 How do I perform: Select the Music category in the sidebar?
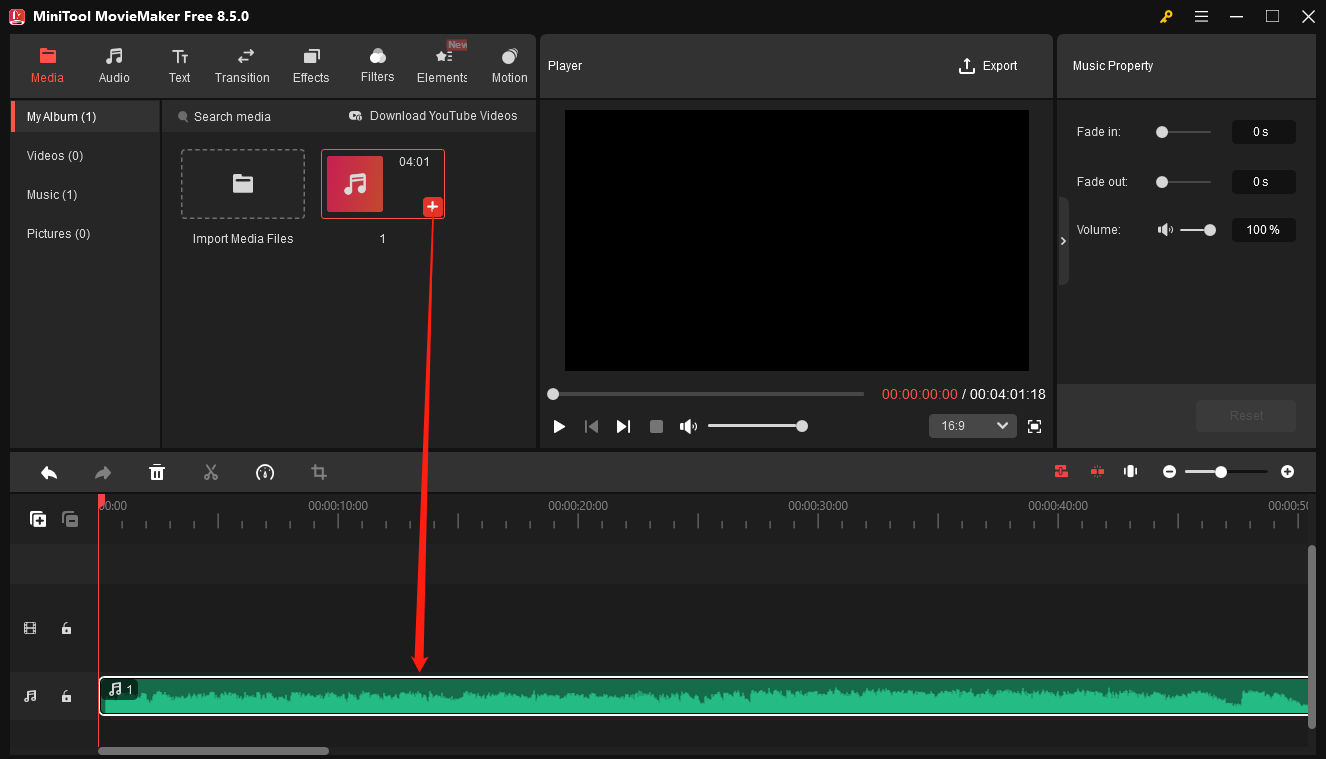point(52,194)
